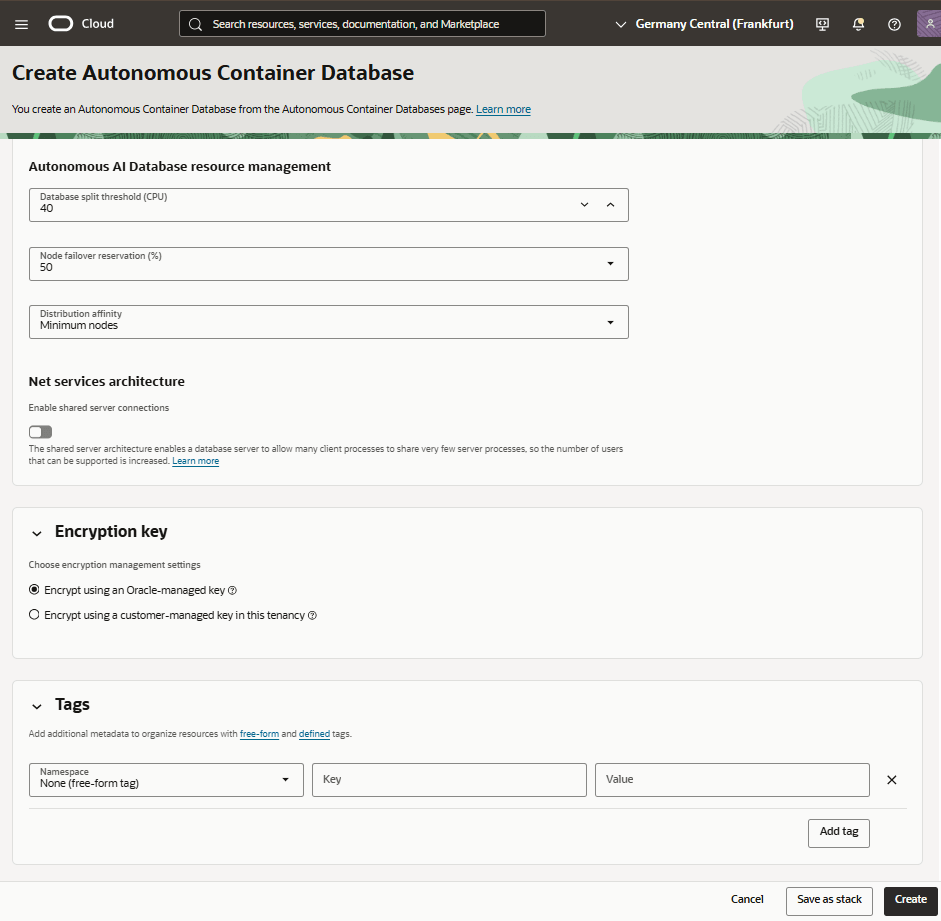Collapse the Encryption key section
941x921 pixels.
click(38, 532)
